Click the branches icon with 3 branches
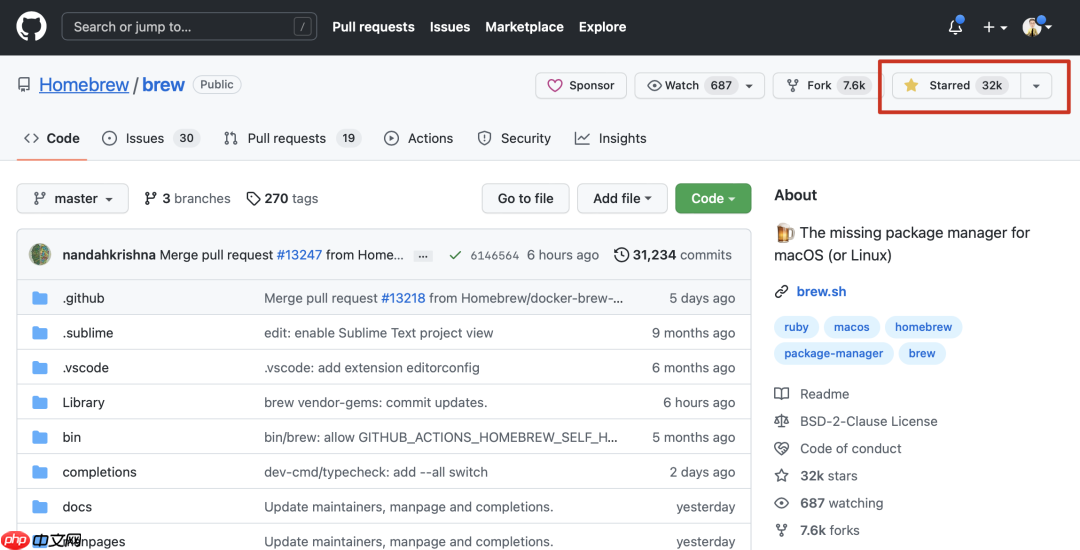The width and height of the screenshot is (1080, 550). pos(151,199)
